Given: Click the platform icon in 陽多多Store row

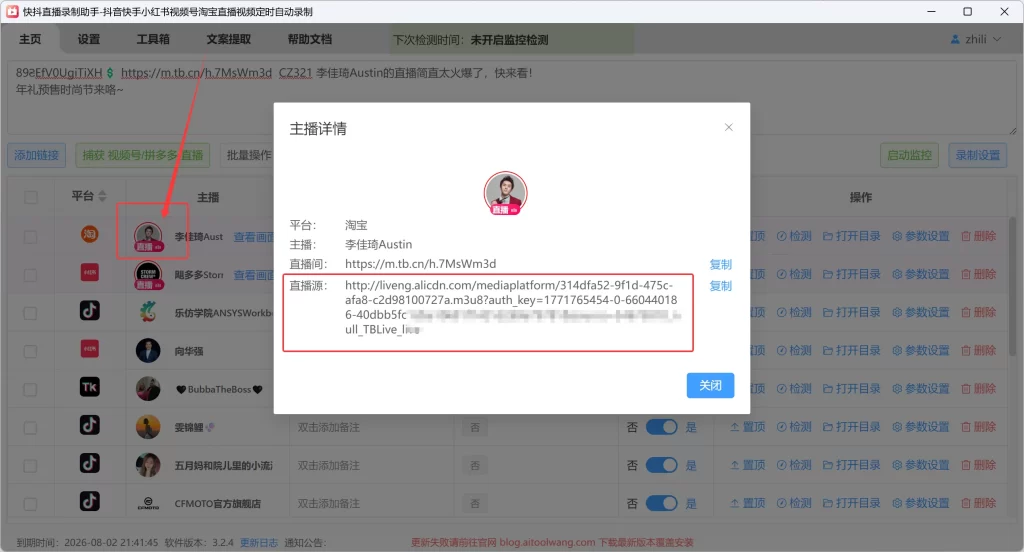Looking at the screenshot, I should coord(89,272).
